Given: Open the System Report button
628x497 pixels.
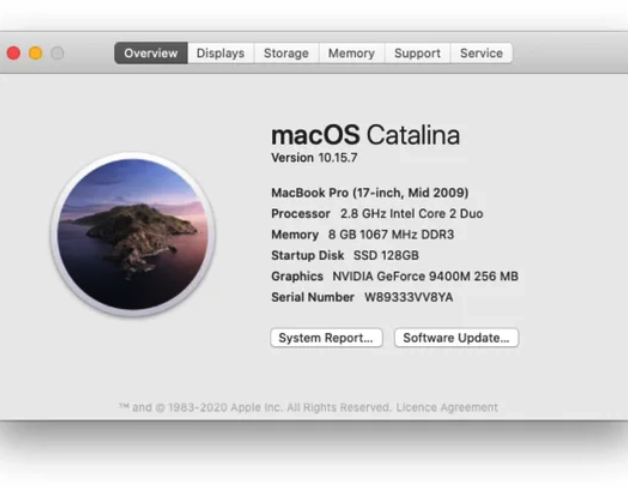Looking at the screenshot, I should tap(326, 338).
